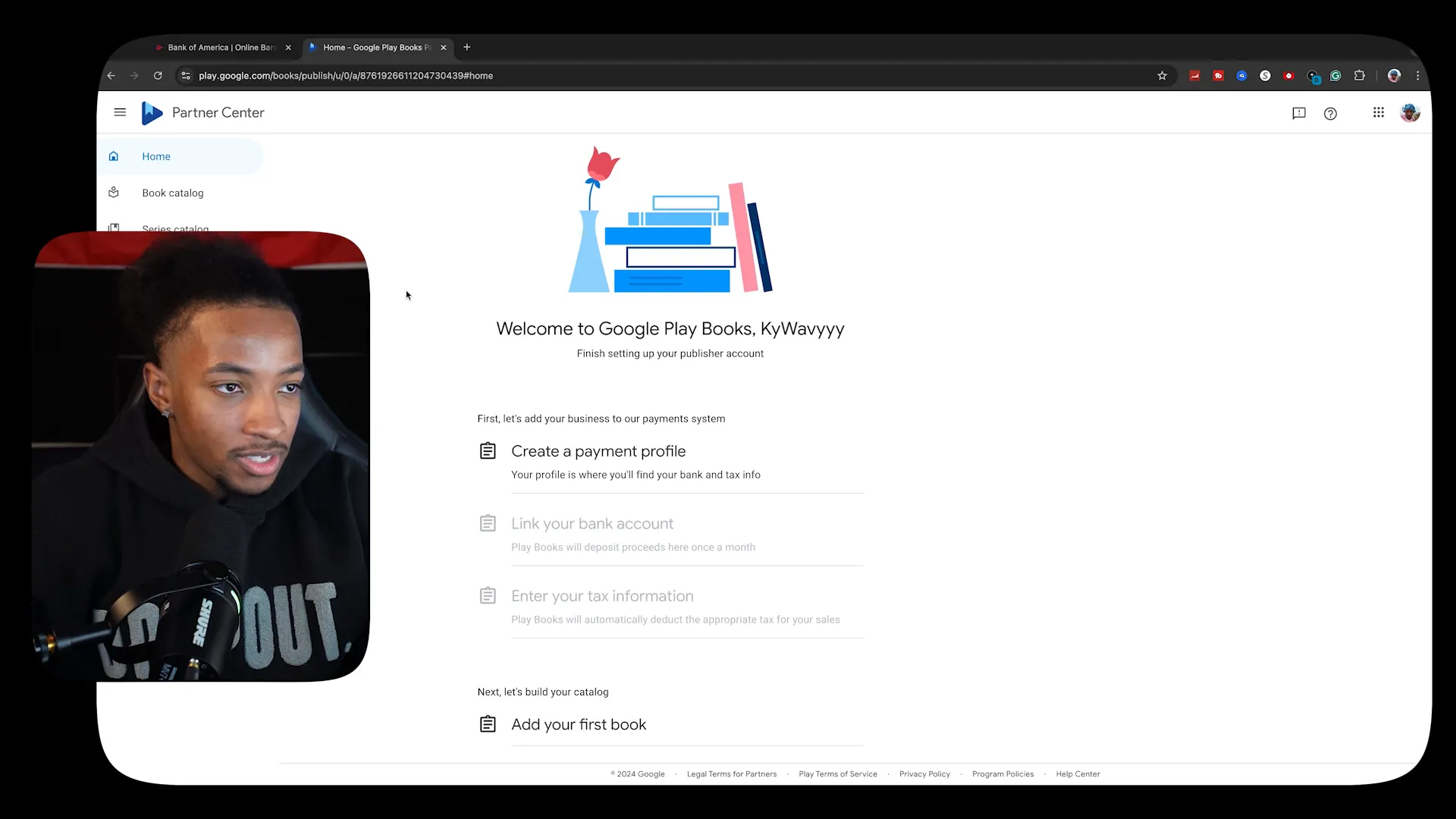Click the Grammarly extension icon
This screenshot has height=819, width=1456.
tap(1335, 76)
